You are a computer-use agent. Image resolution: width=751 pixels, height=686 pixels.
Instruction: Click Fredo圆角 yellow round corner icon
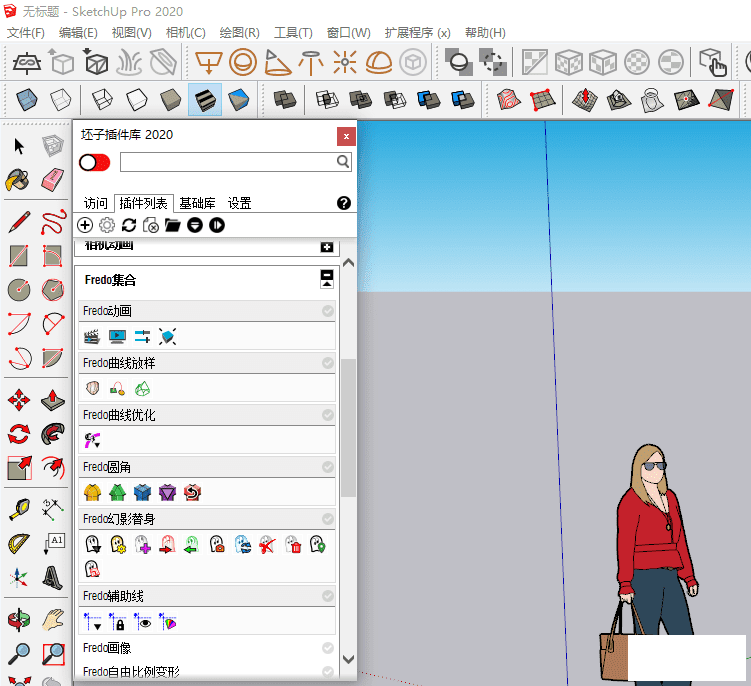point(92,492)
